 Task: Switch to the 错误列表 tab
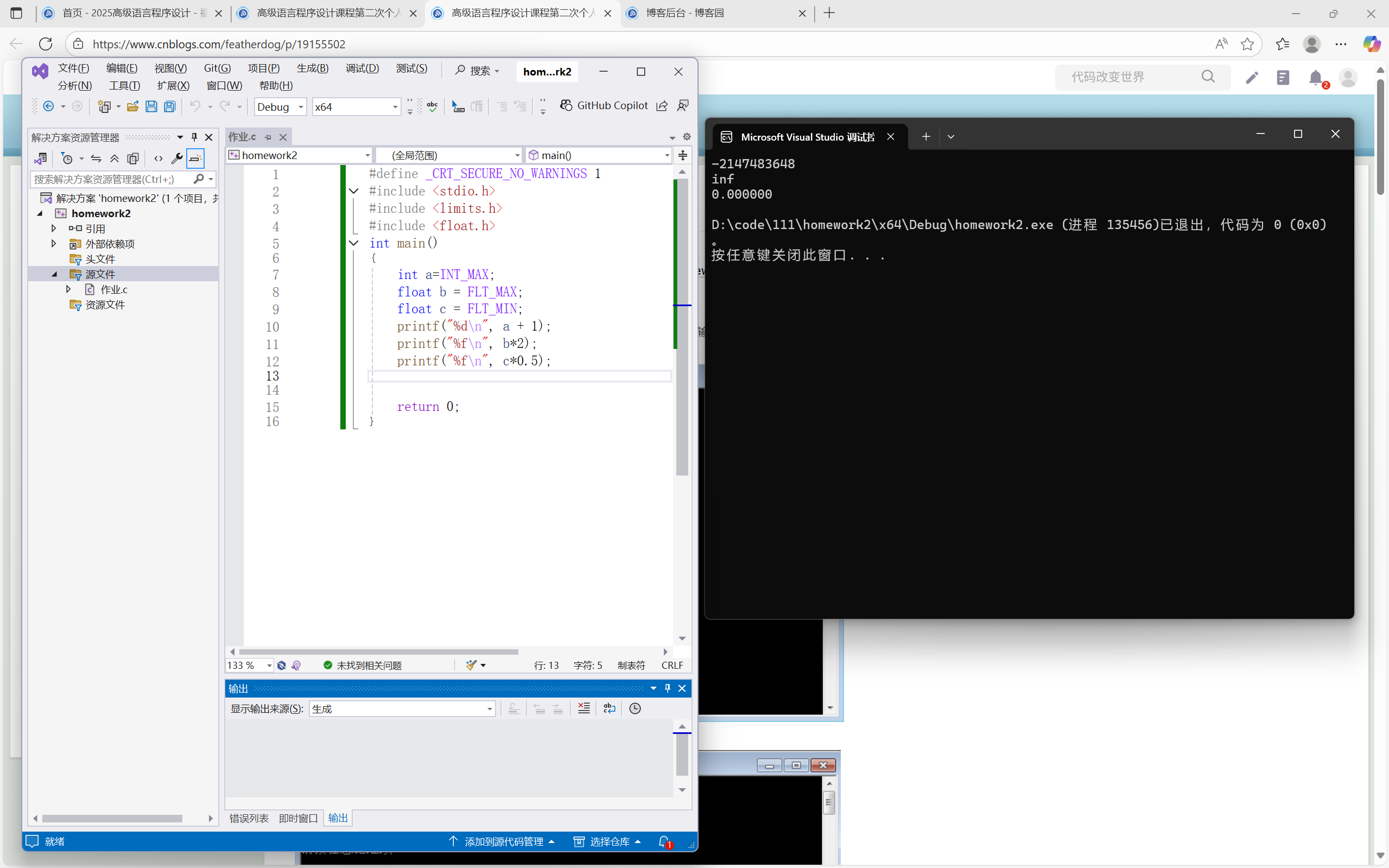249,818
